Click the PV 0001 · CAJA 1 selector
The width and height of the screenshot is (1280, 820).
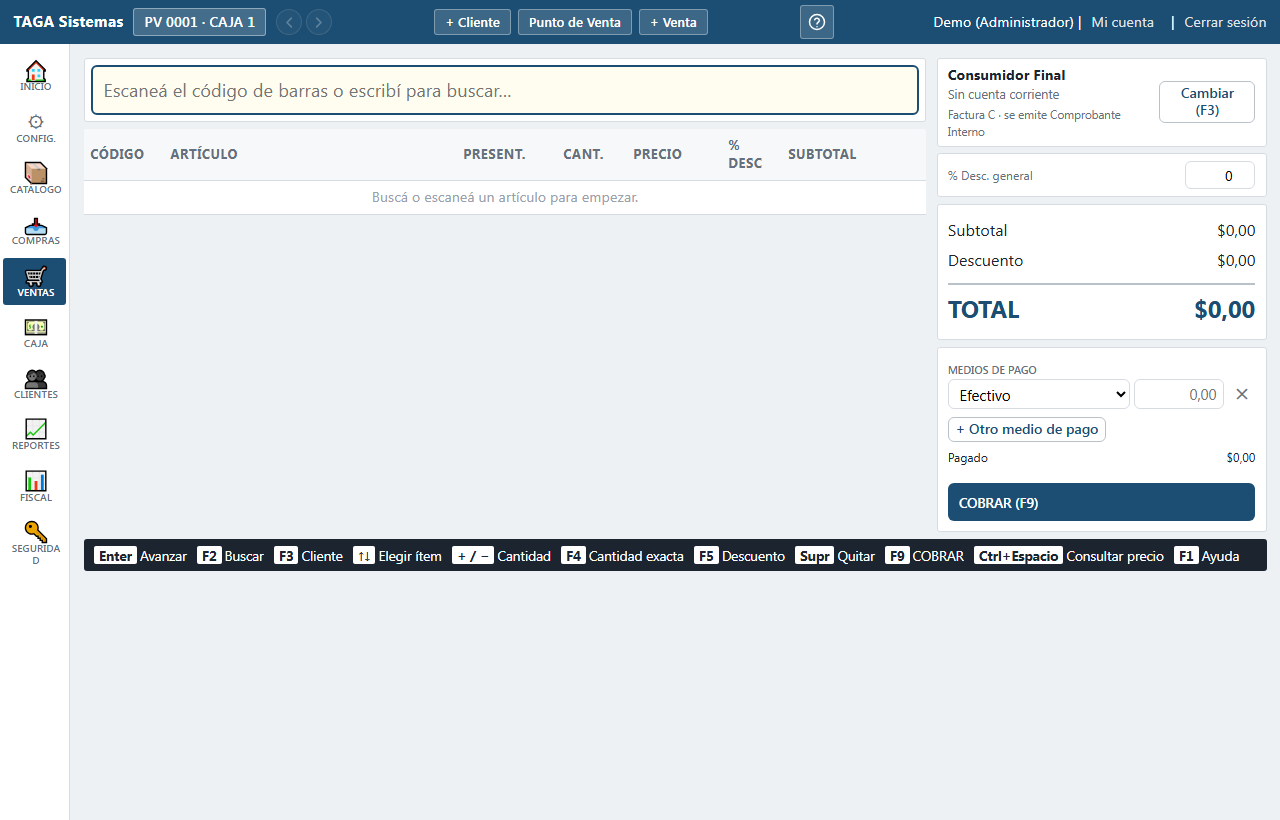tap(199, 22)
